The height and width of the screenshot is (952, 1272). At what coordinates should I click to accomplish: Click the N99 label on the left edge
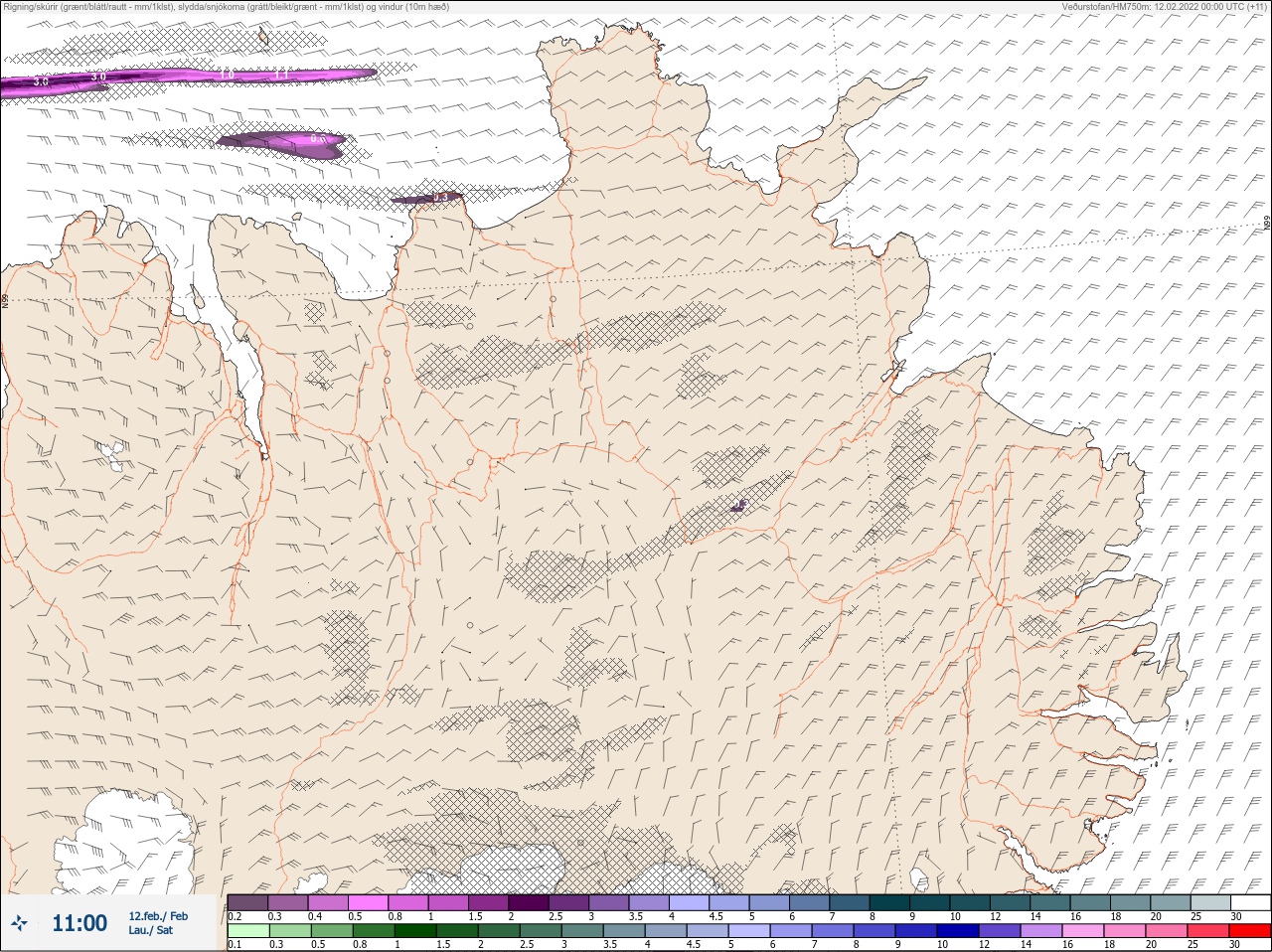tap(5, 300)
